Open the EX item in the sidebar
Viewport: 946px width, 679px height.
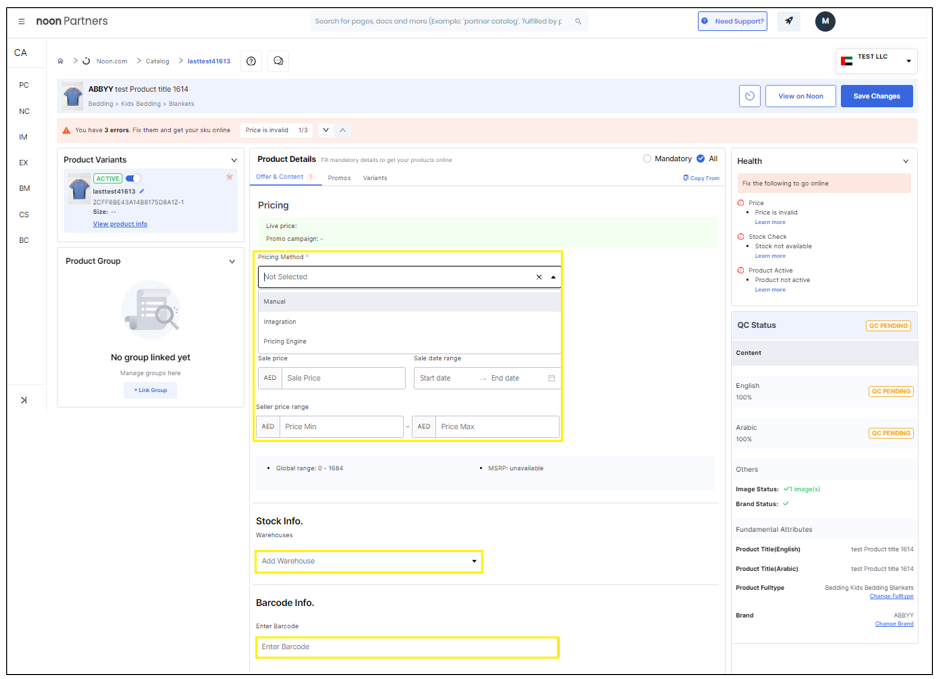[x=24, y=162]
